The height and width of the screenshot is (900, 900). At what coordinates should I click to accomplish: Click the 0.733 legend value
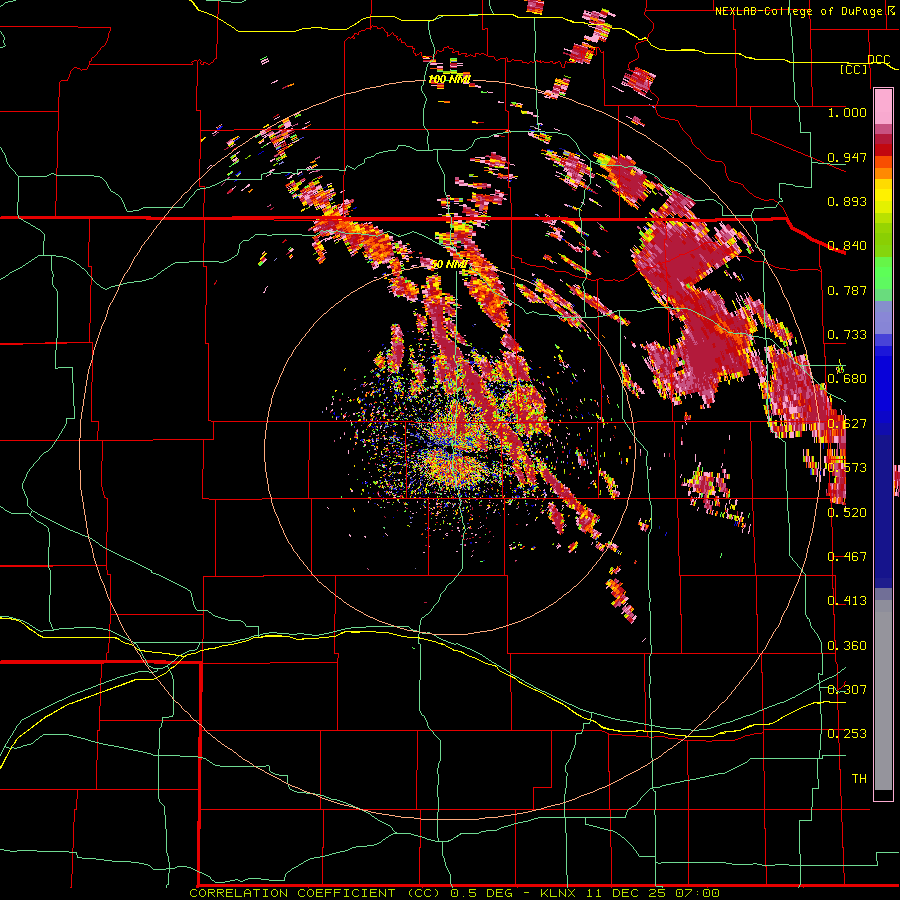pyautogui.click(x=847, y=335)
